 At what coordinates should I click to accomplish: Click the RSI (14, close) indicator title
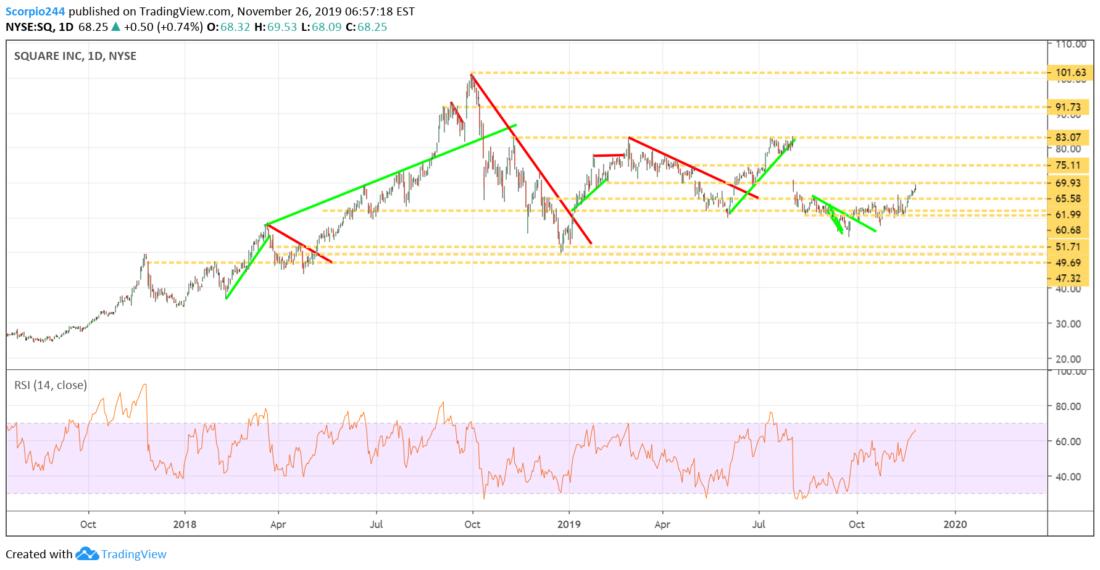[51, 385]
